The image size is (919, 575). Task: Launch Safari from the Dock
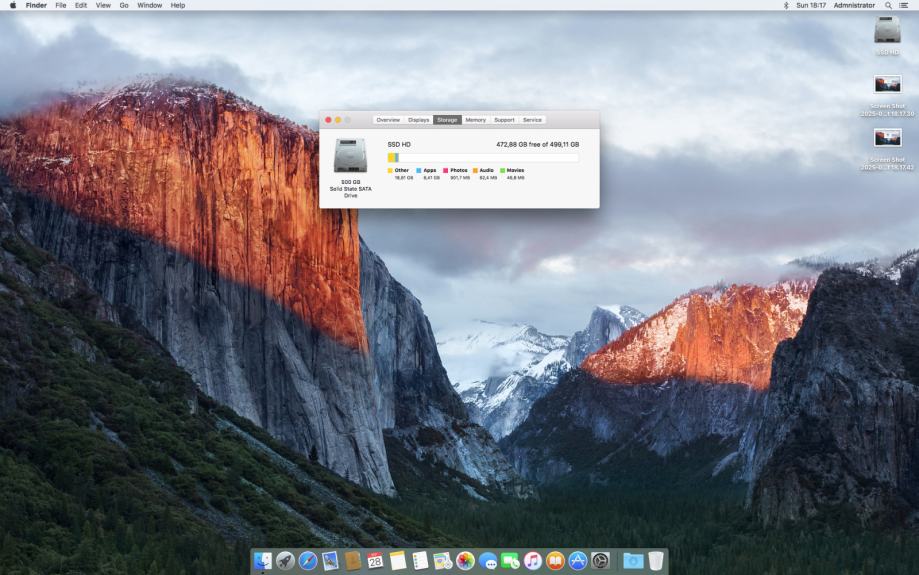pyautogui.click(x=308, y=561)
